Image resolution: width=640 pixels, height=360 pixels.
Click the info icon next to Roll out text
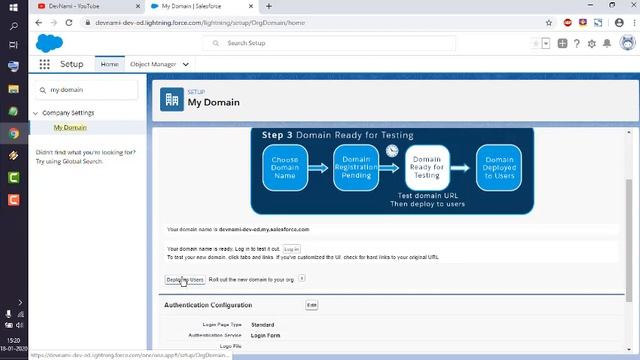(x=302, y=278)
